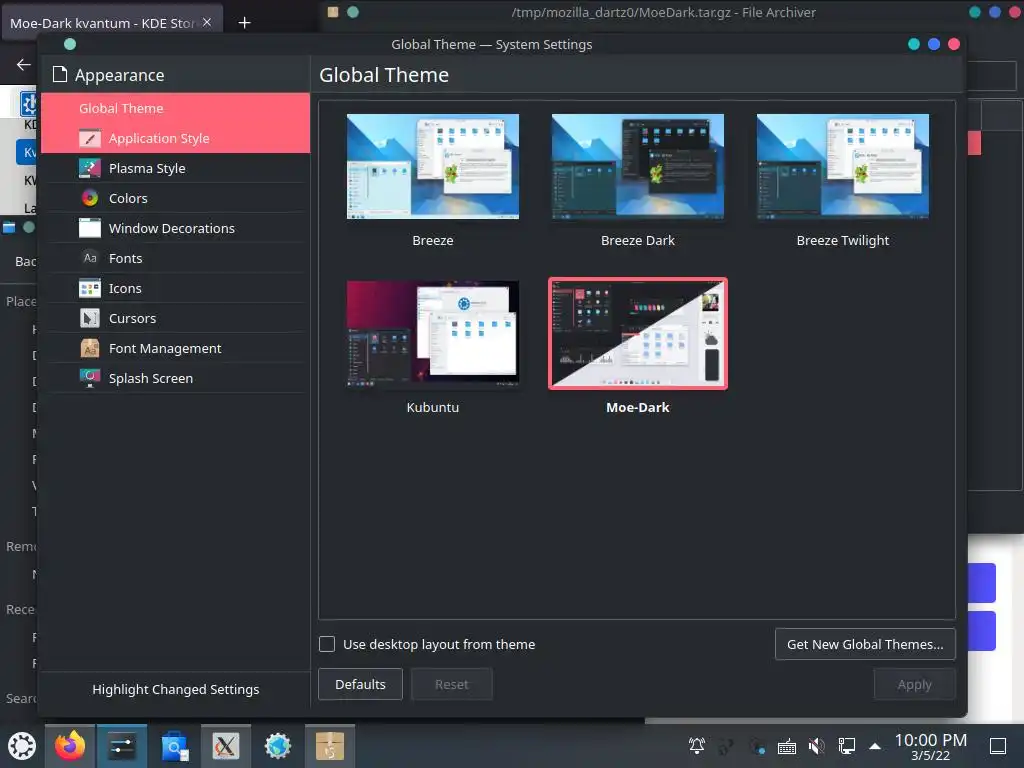Open the KDE application launcher
Screen dimensions: 1024x768
point(22,746)
